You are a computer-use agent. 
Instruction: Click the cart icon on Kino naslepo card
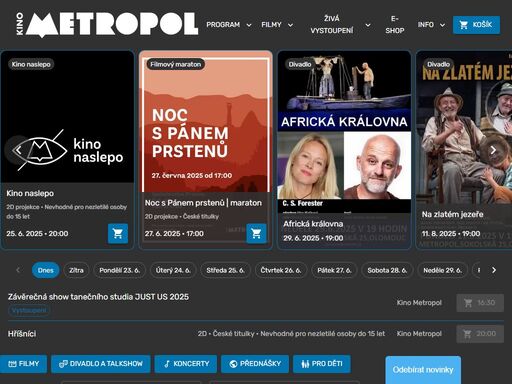[118, 233]
